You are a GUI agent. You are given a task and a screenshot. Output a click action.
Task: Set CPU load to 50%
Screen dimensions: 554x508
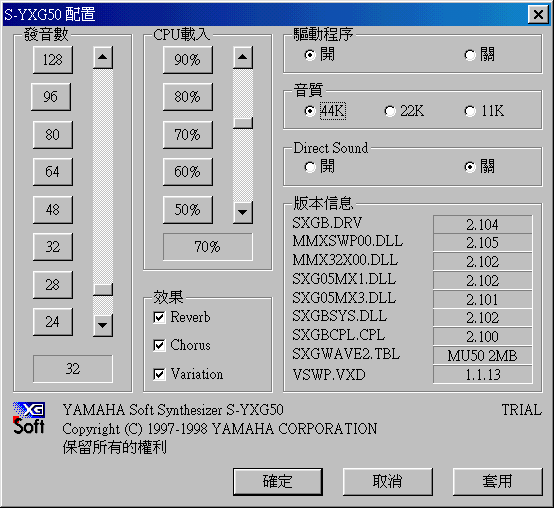pos(188,210)
